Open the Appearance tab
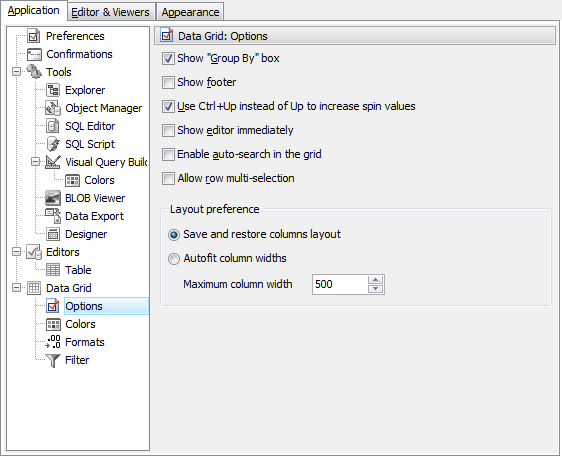This screenshot has width=562, height=457. (x=190, y=12)
